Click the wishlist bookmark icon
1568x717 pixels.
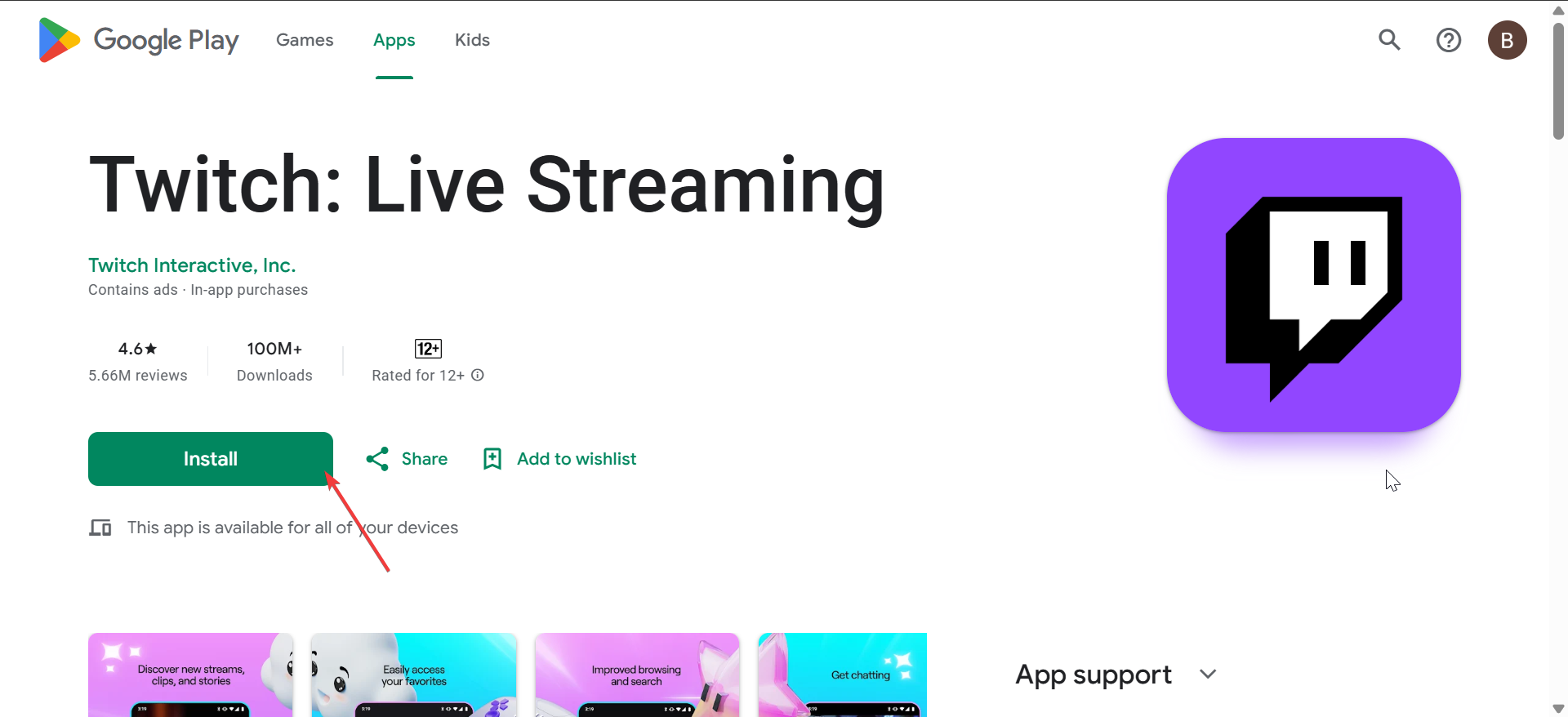point(492,459)
